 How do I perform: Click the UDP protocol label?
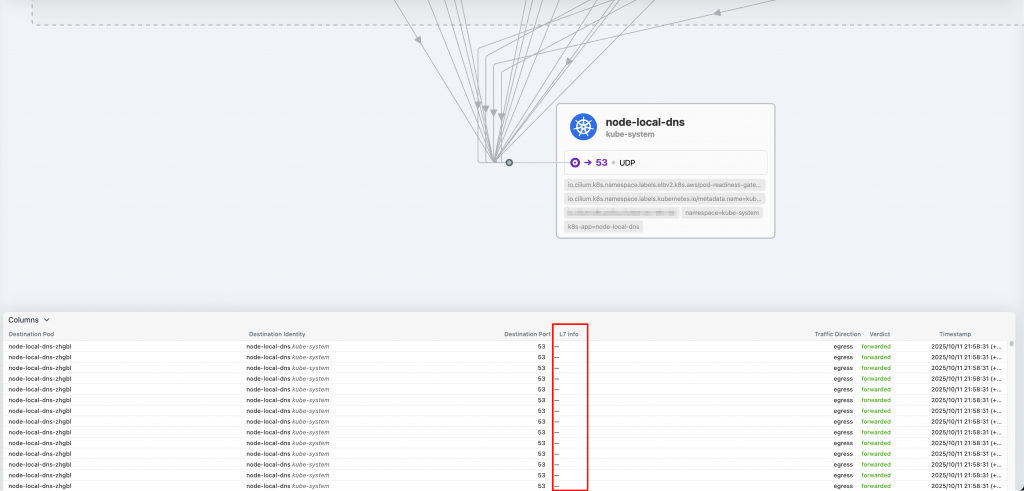pyautogui.click(x=628, y=163)
